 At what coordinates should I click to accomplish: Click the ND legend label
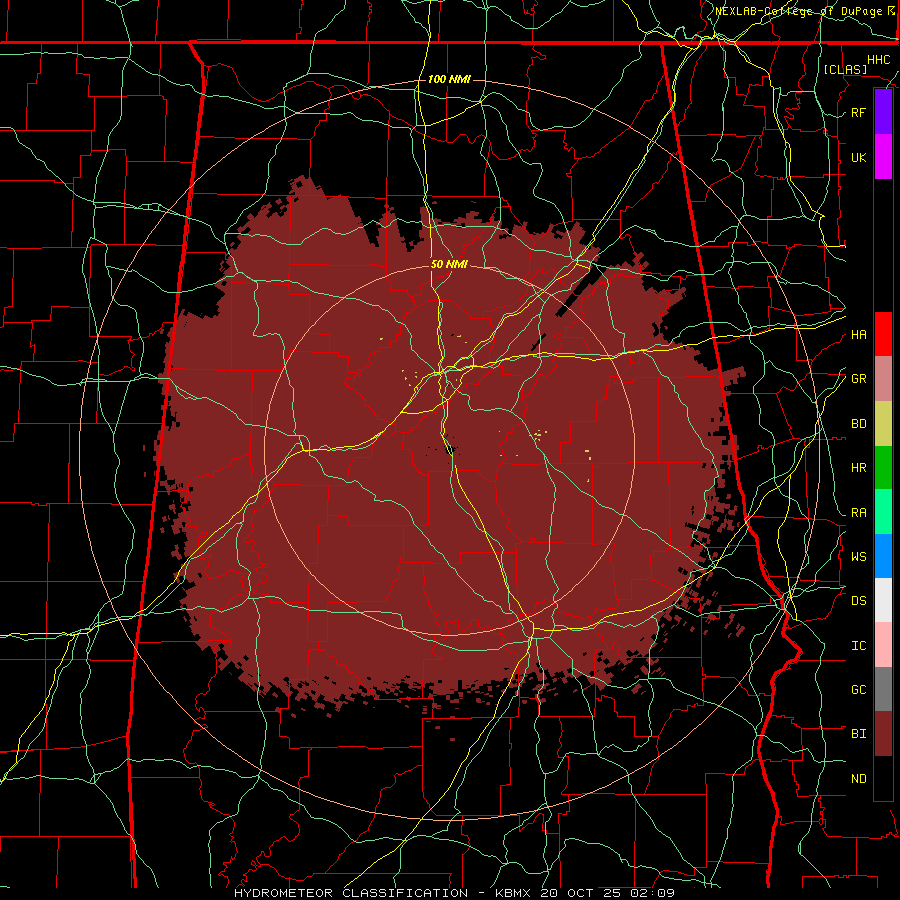(859, 779)
